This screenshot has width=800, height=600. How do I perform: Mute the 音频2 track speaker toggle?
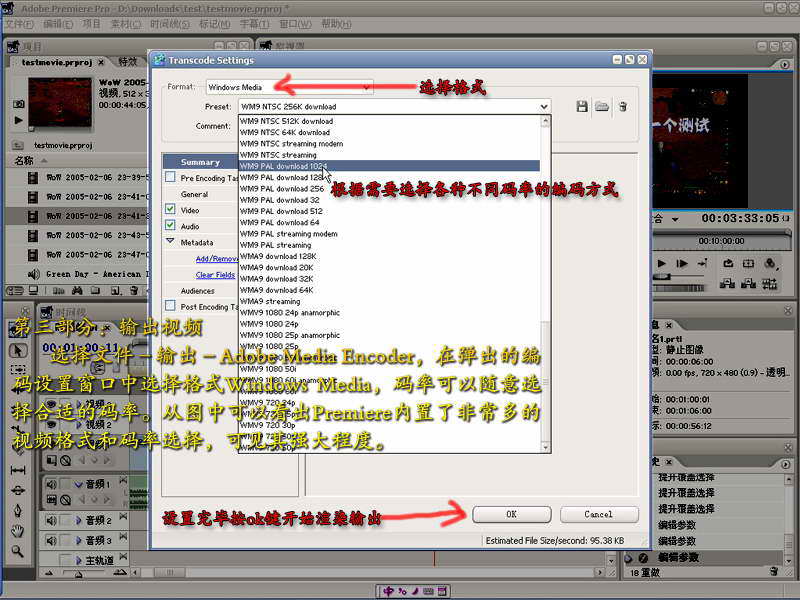[51, 520]
